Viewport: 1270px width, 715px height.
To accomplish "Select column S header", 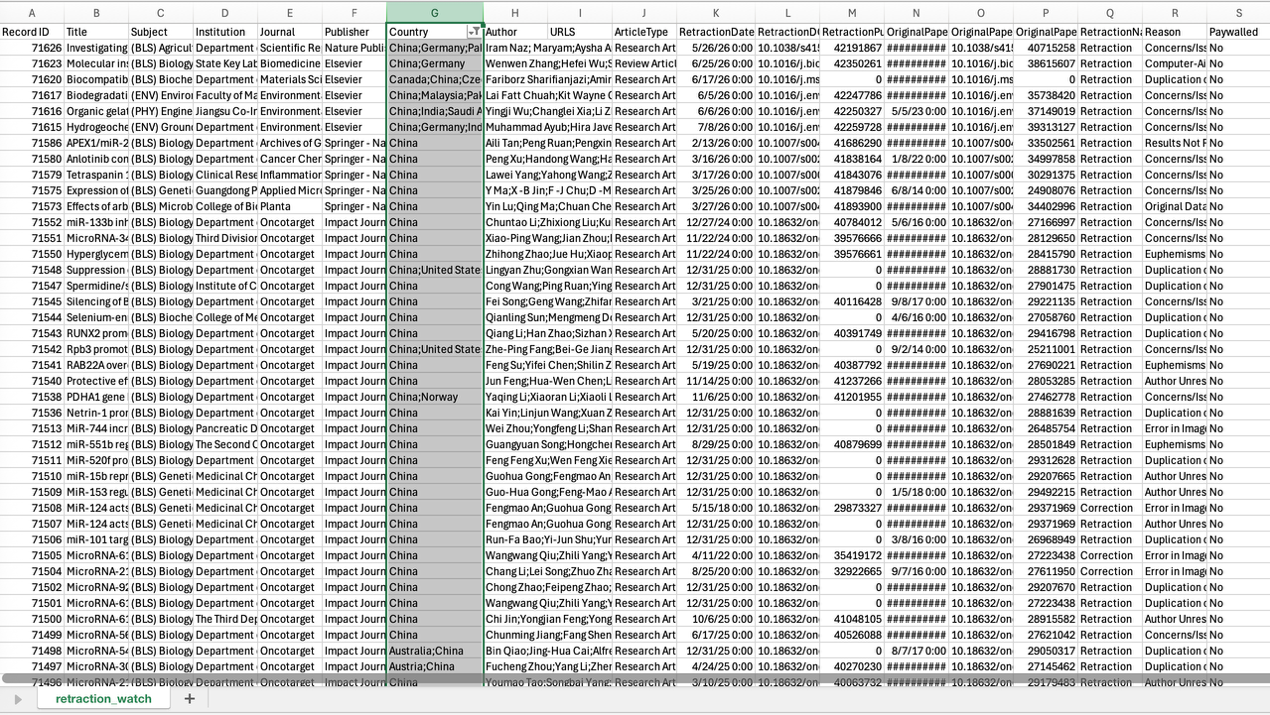I will click(x=1238, y=13).
